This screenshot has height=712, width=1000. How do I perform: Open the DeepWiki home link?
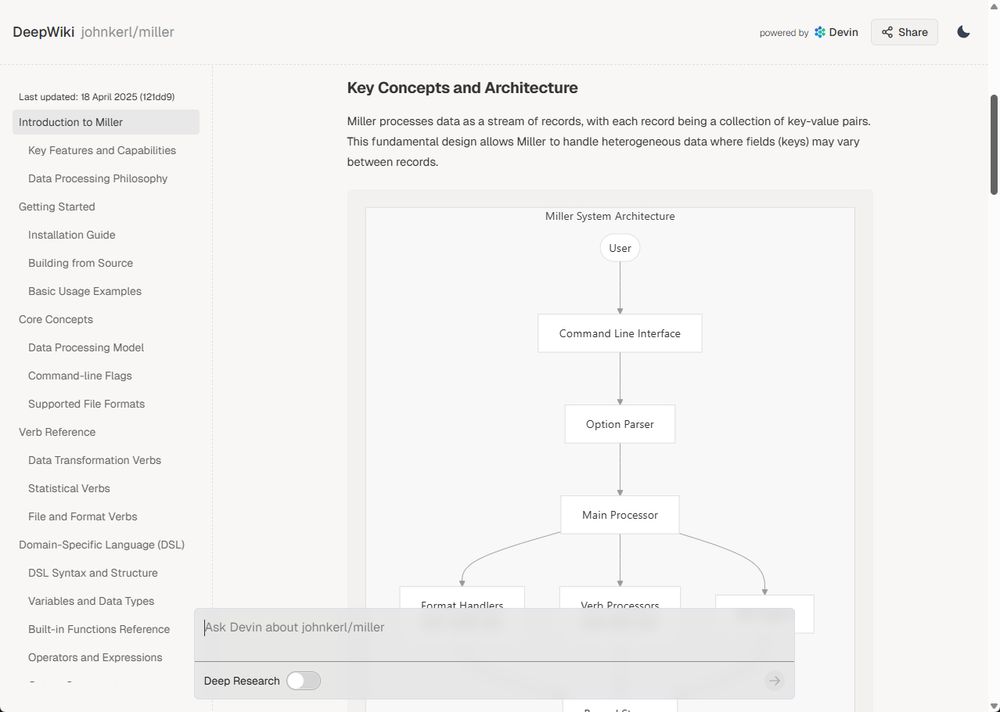[x=43, y=32]
